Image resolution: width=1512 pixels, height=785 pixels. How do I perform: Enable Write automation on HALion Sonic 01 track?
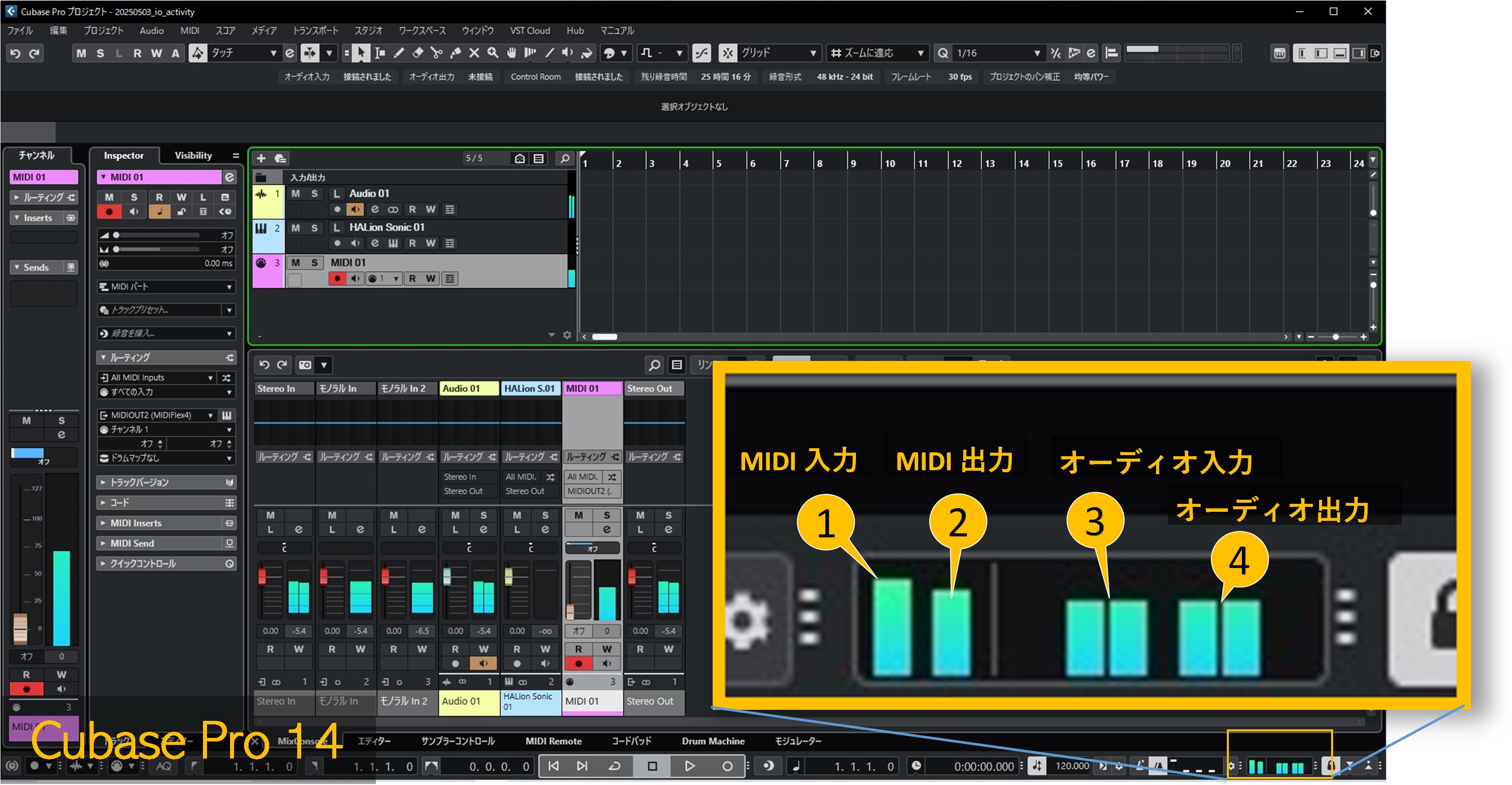431,244
